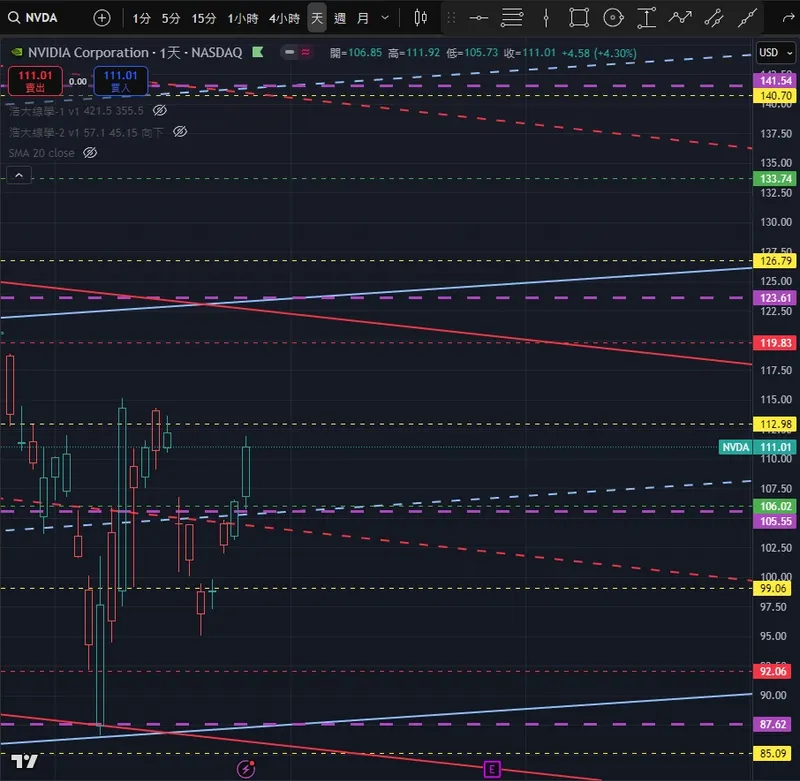Click the red 111.01 賣出 sell button

click(35, 81)
